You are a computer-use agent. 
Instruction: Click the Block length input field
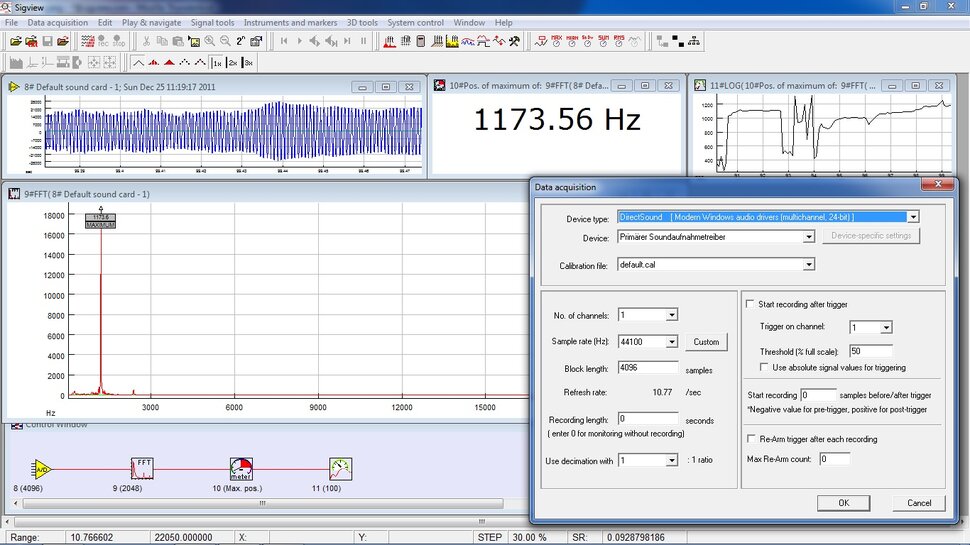click(x=648, y=367)
